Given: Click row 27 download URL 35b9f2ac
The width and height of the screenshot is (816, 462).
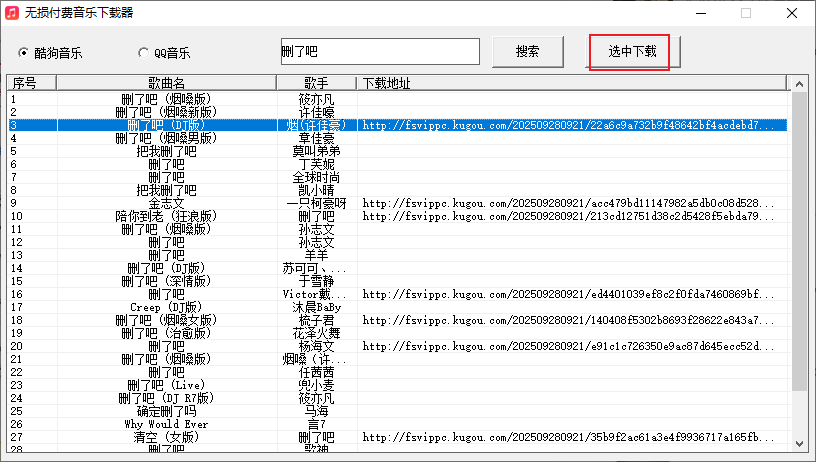Looking at the screenshot, I should click(568, 438).
